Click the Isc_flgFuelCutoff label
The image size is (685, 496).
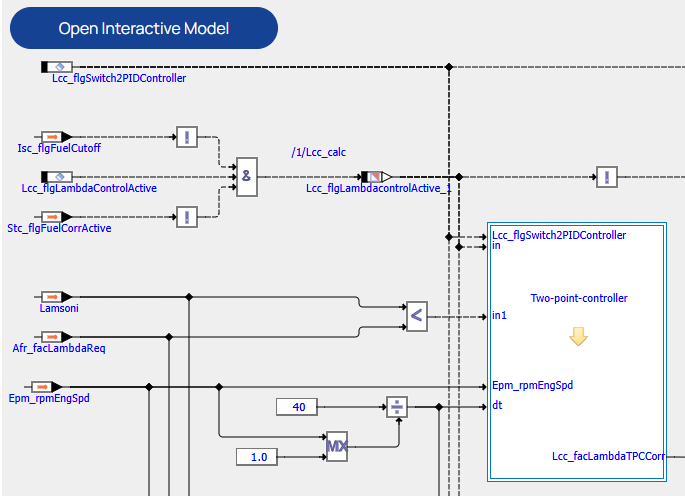[x=59, y=148]
